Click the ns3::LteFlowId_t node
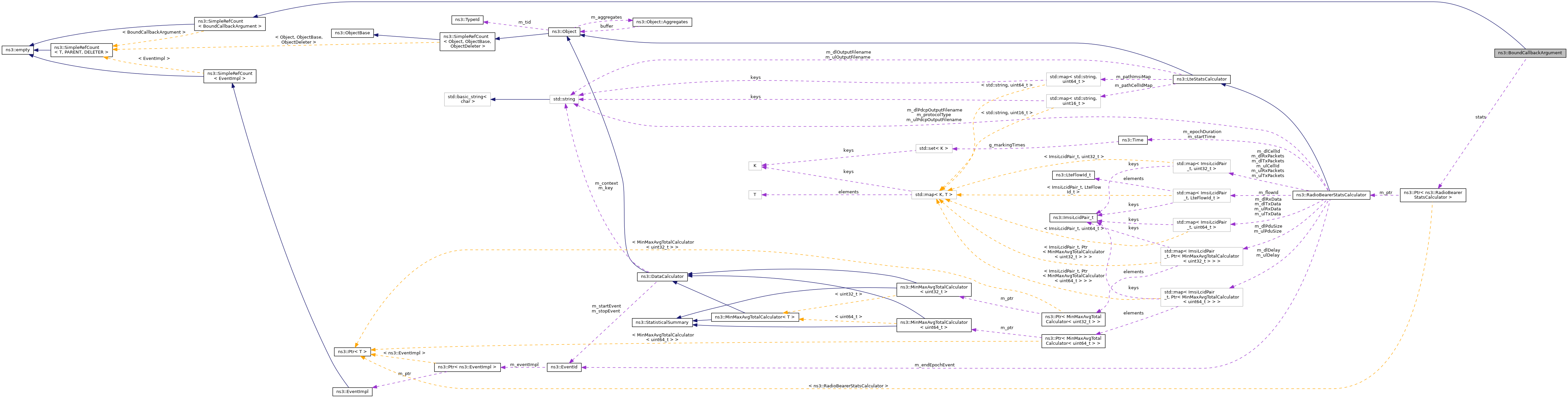Image resolution: width=1568 pixels, height=398 pixels. click(x=1073, y=175)
